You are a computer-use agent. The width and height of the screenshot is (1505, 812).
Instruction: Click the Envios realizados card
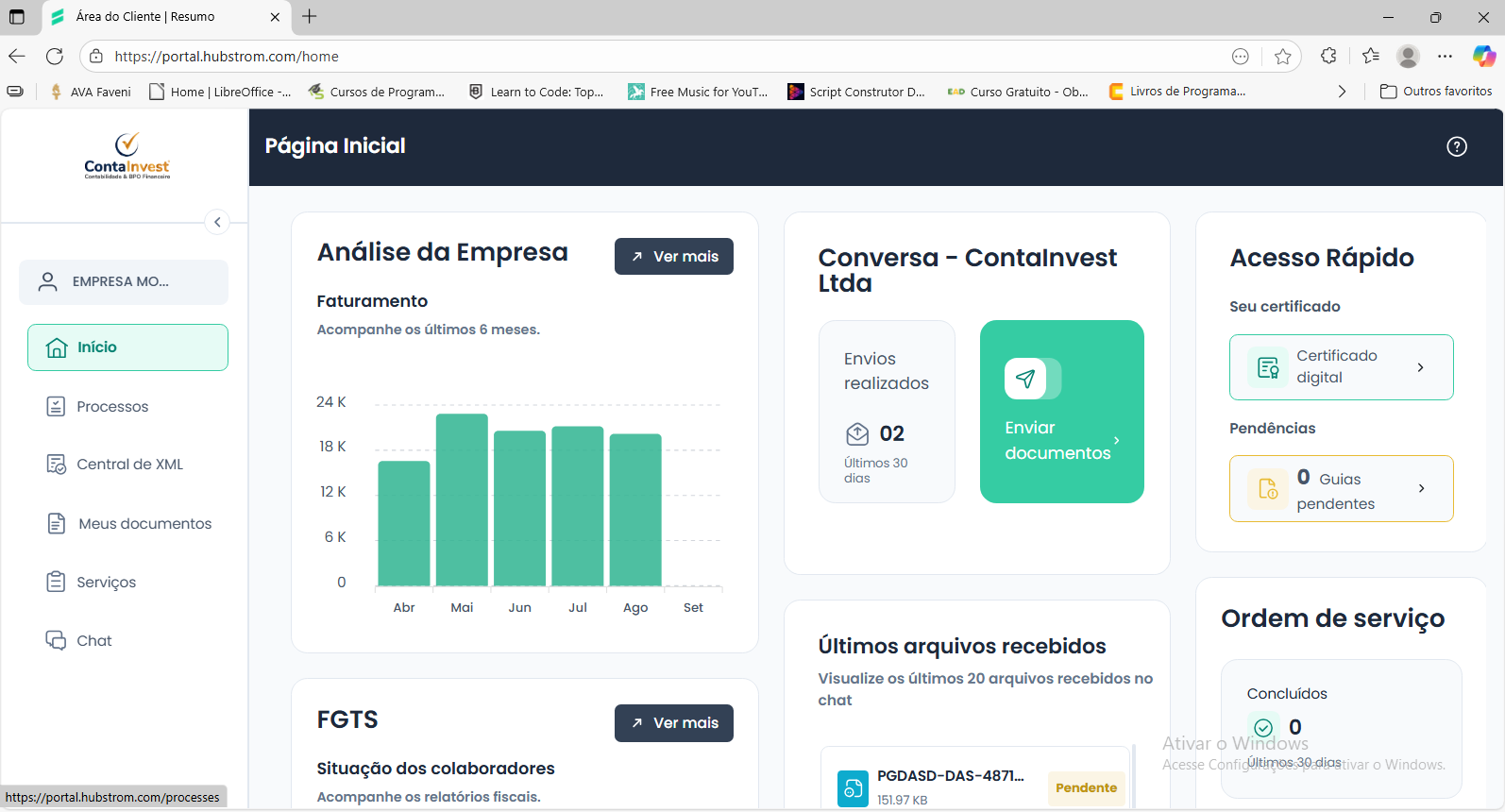[887, 412]
